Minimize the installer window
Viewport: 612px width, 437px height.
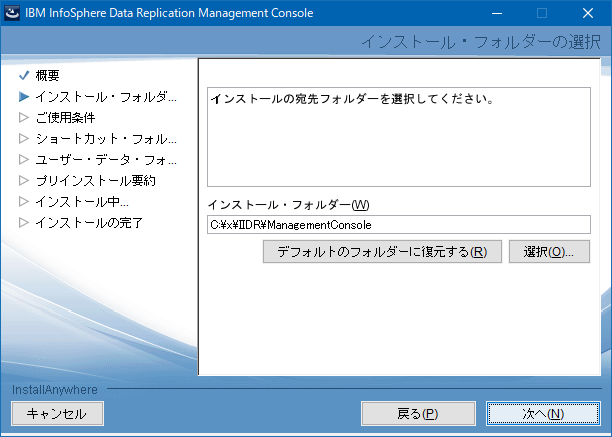[497, 13]
